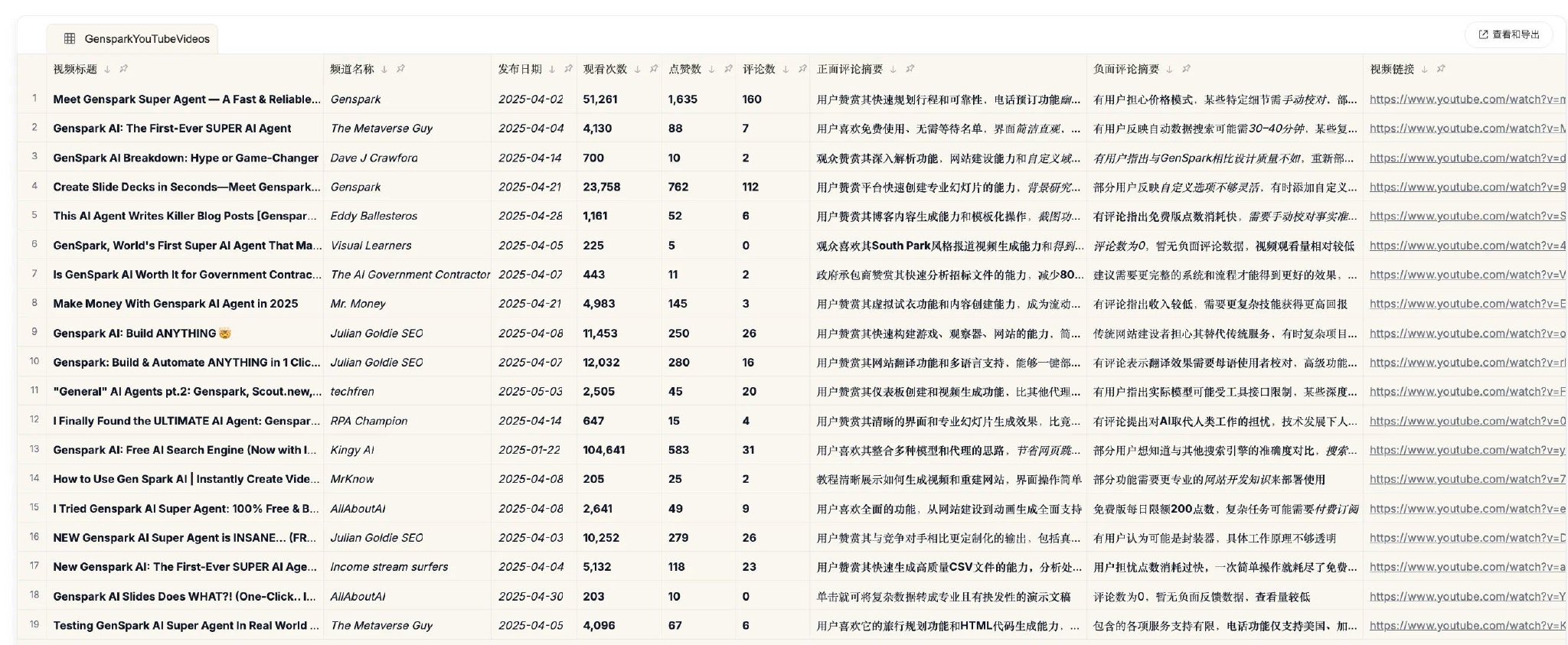Open YouTube link for Testing GenSpark AI Super Agent row
The height and width of the screenshot is (645, 1568).
(x=1468, y=625)
